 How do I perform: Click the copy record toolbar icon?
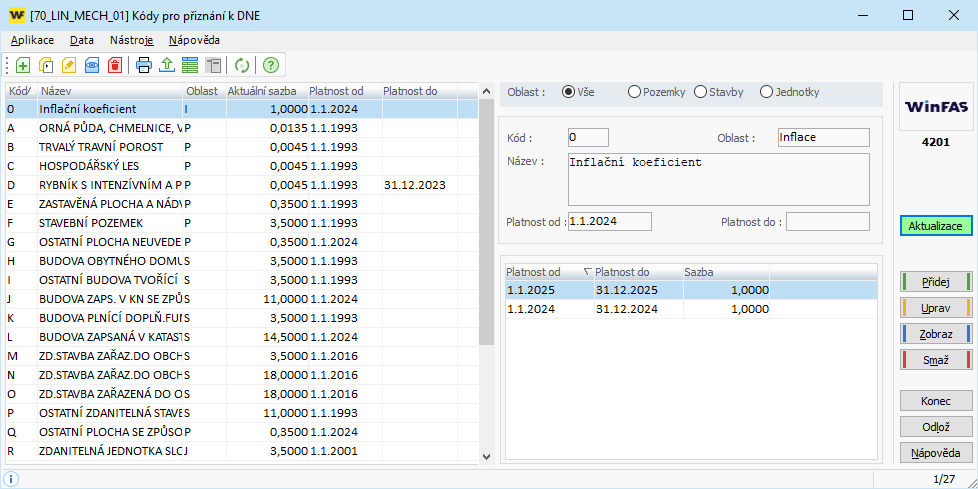tap(46, 65)
